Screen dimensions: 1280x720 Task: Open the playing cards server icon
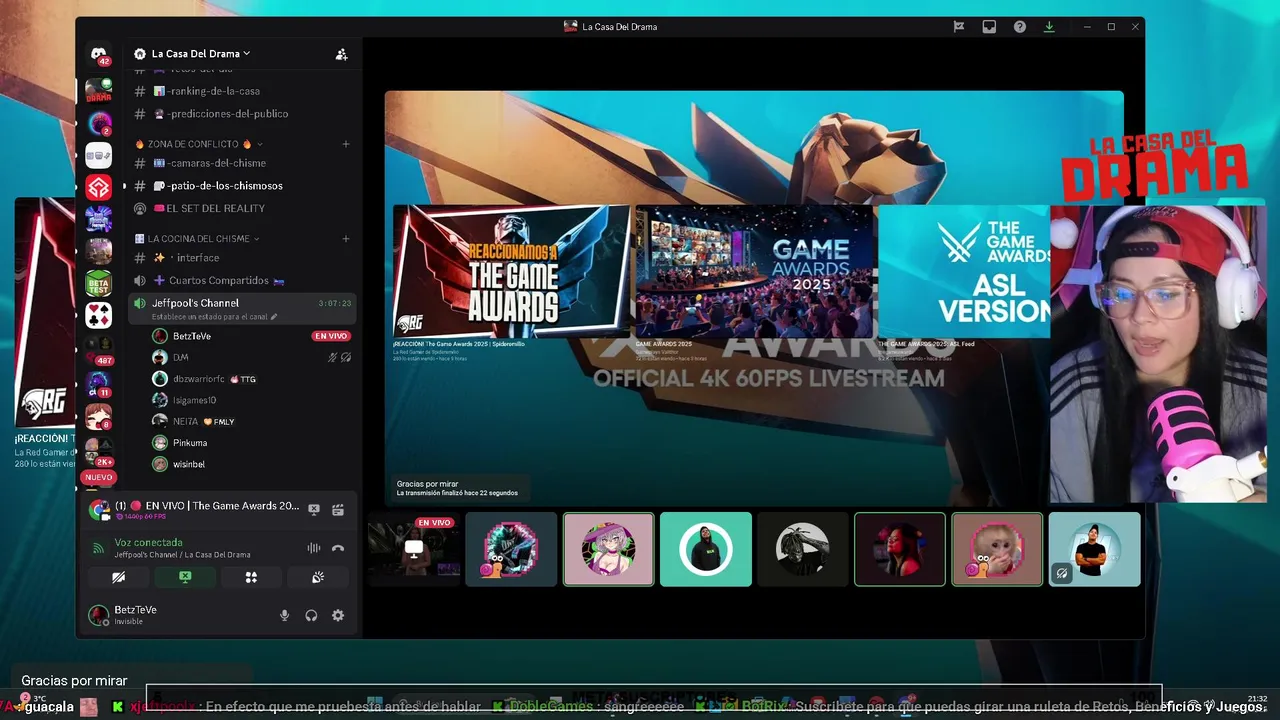(98, 315)
